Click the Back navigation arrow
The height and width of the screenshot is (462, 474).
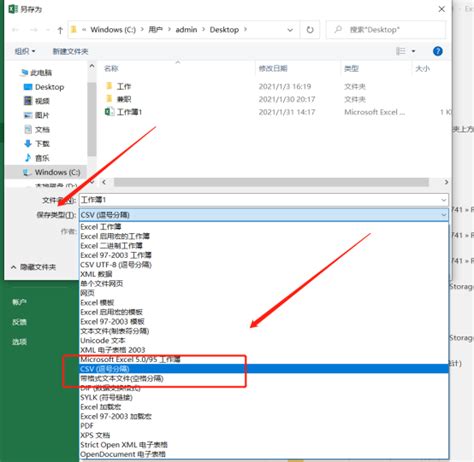15,30
